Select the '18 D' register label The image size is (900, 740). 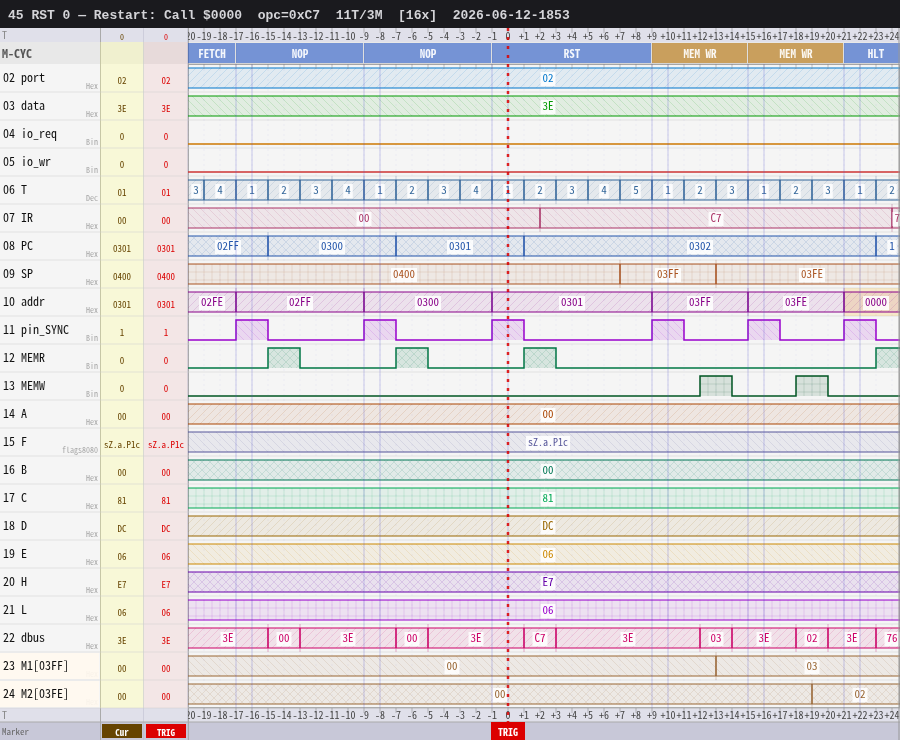point(15,526)
